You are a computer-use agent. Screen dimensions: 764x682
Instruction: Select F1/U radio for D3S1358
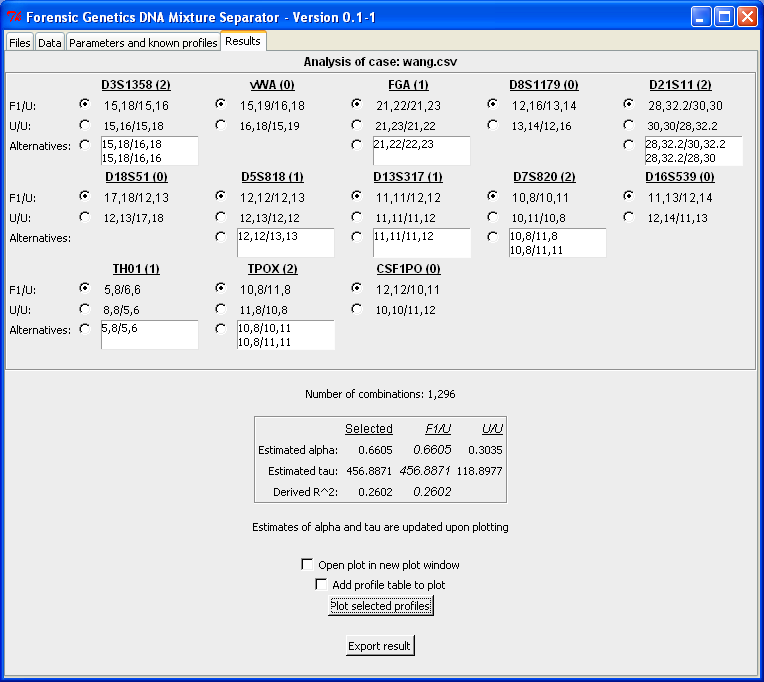[85, 104]
